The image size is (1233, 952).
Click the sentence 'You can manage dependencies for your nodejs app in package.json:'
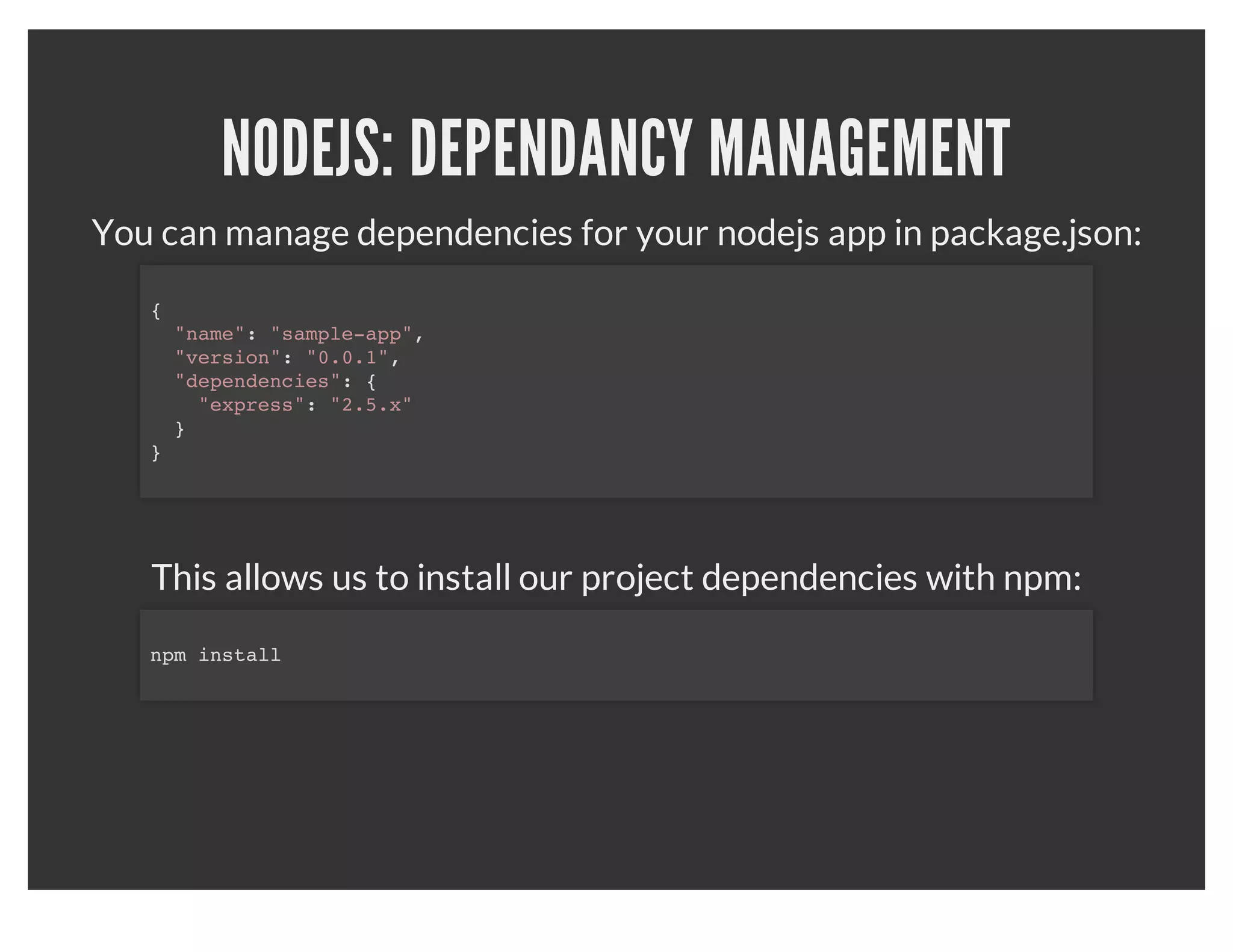click(616, 233)
